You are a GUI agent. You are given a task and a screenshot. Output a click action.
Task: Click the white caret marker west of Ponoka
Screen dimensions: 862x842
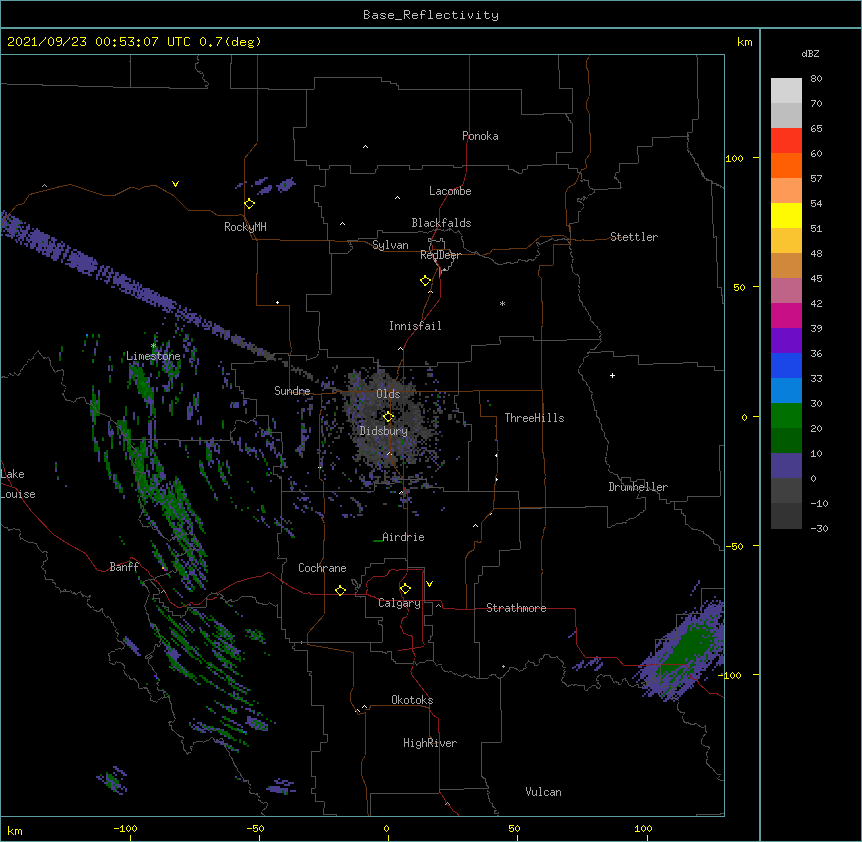366,147
